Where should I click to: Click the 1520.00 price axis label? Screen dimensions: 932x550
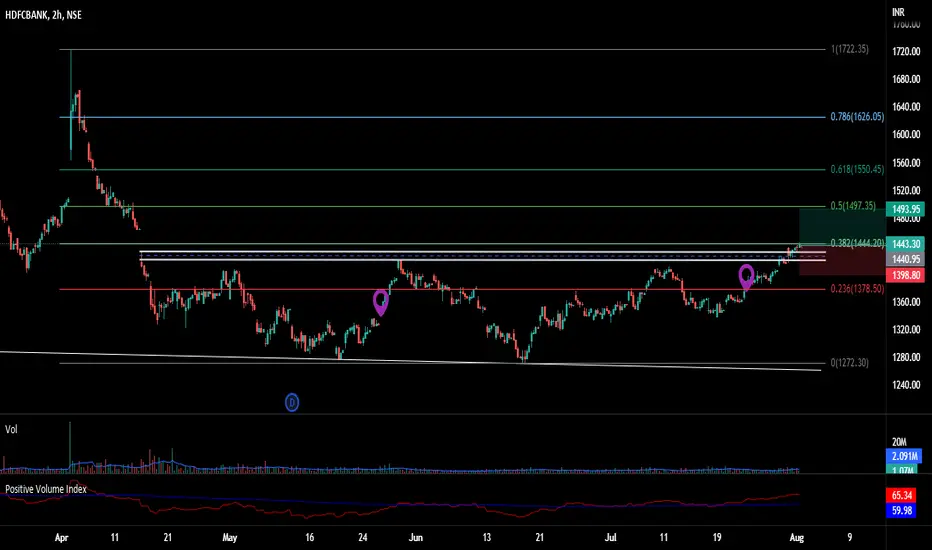pyautogui.click(x=906, y=190)
